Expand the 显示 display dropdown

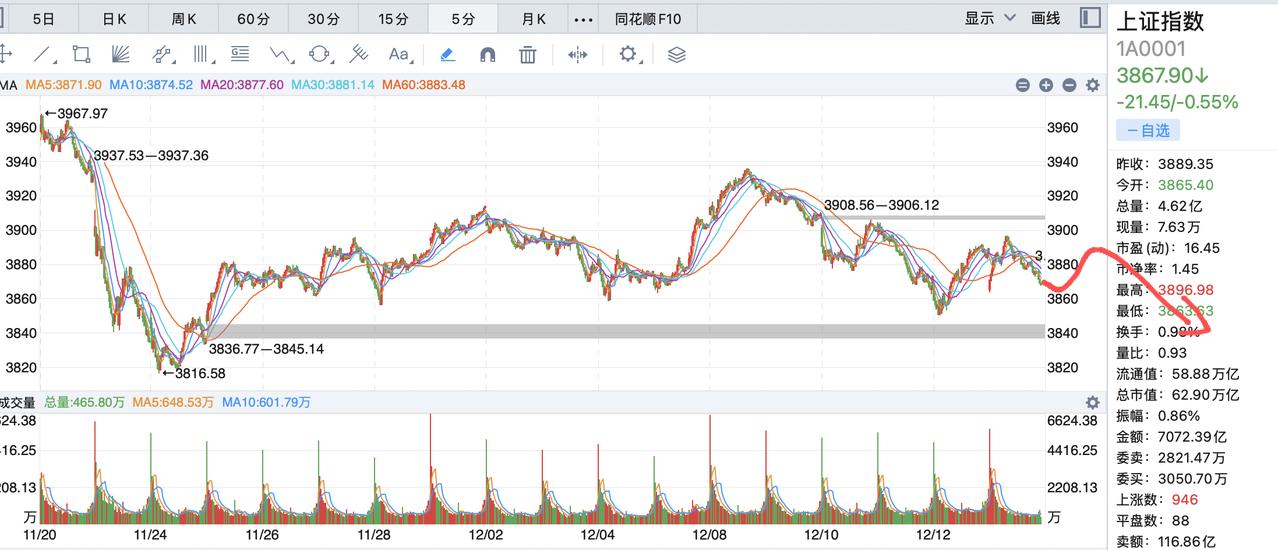coord(990,18)
